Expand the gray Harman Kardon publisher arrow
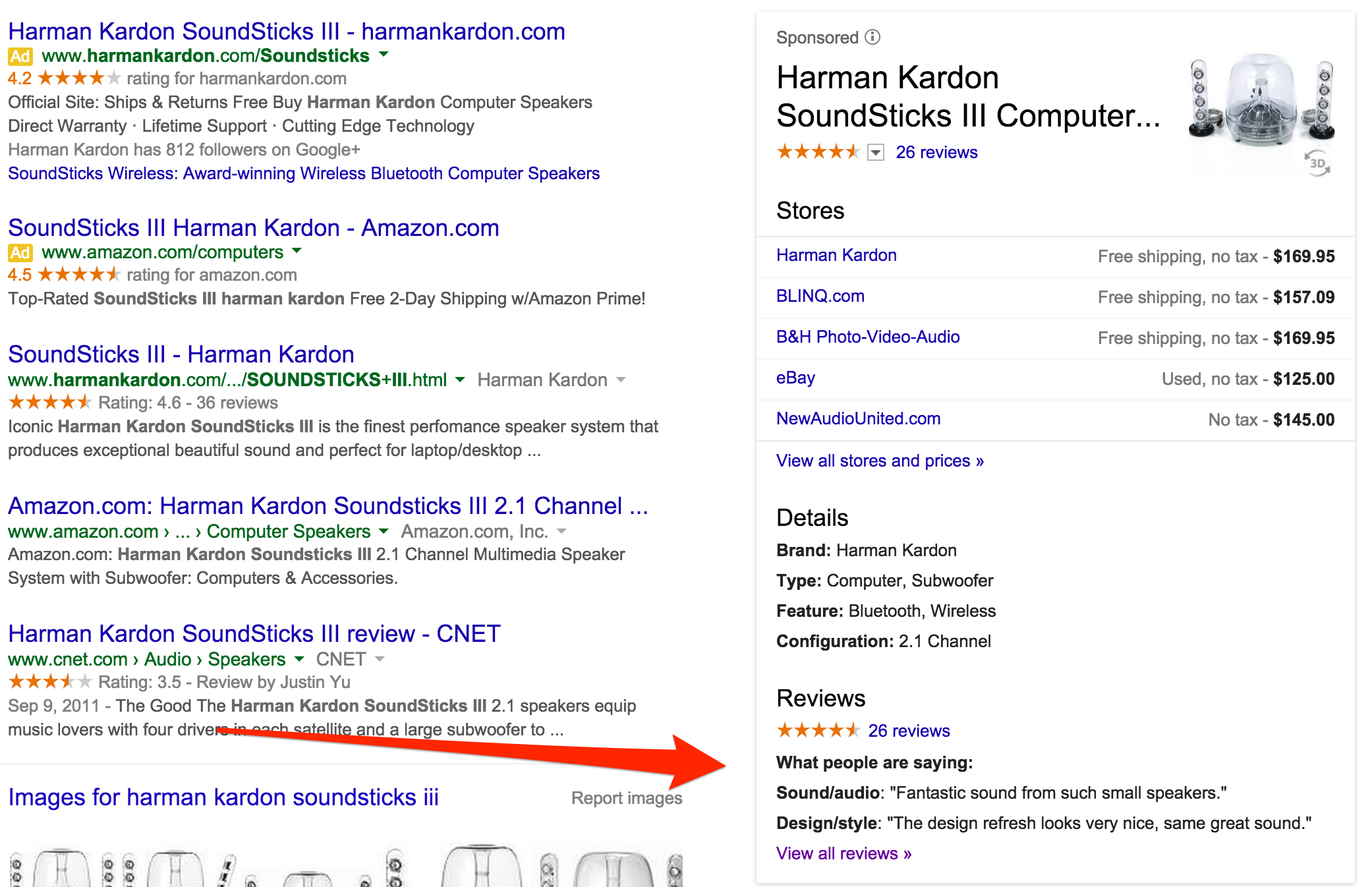The image size is (1372, 887). pos(621,380)
